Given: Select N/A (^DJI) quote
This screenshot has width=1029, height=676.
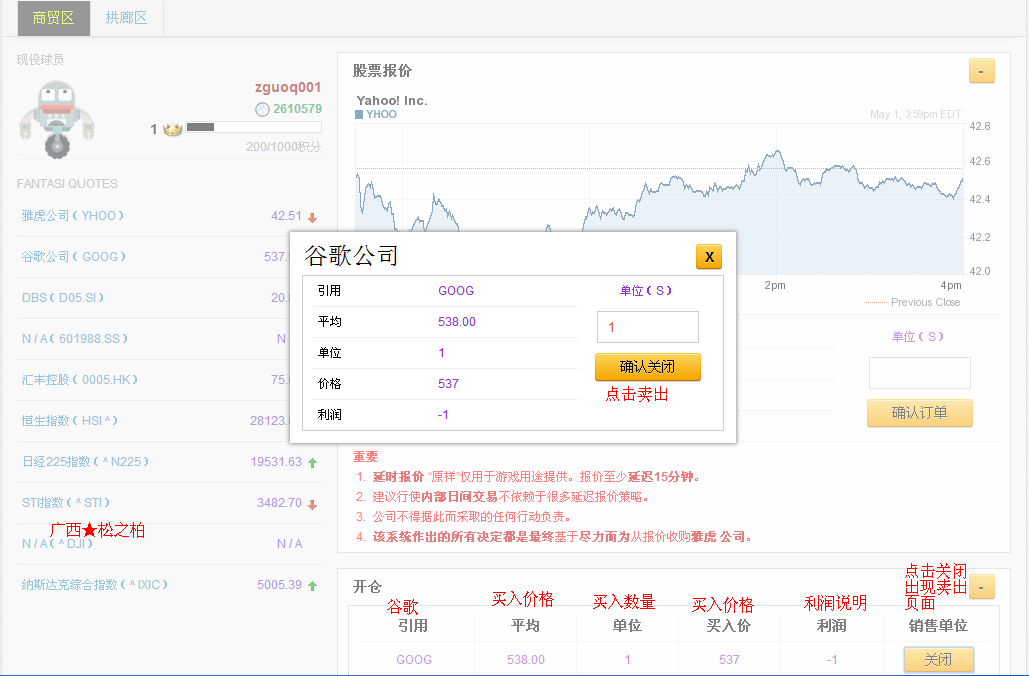Looking at the screenshot, I should 57,544.
